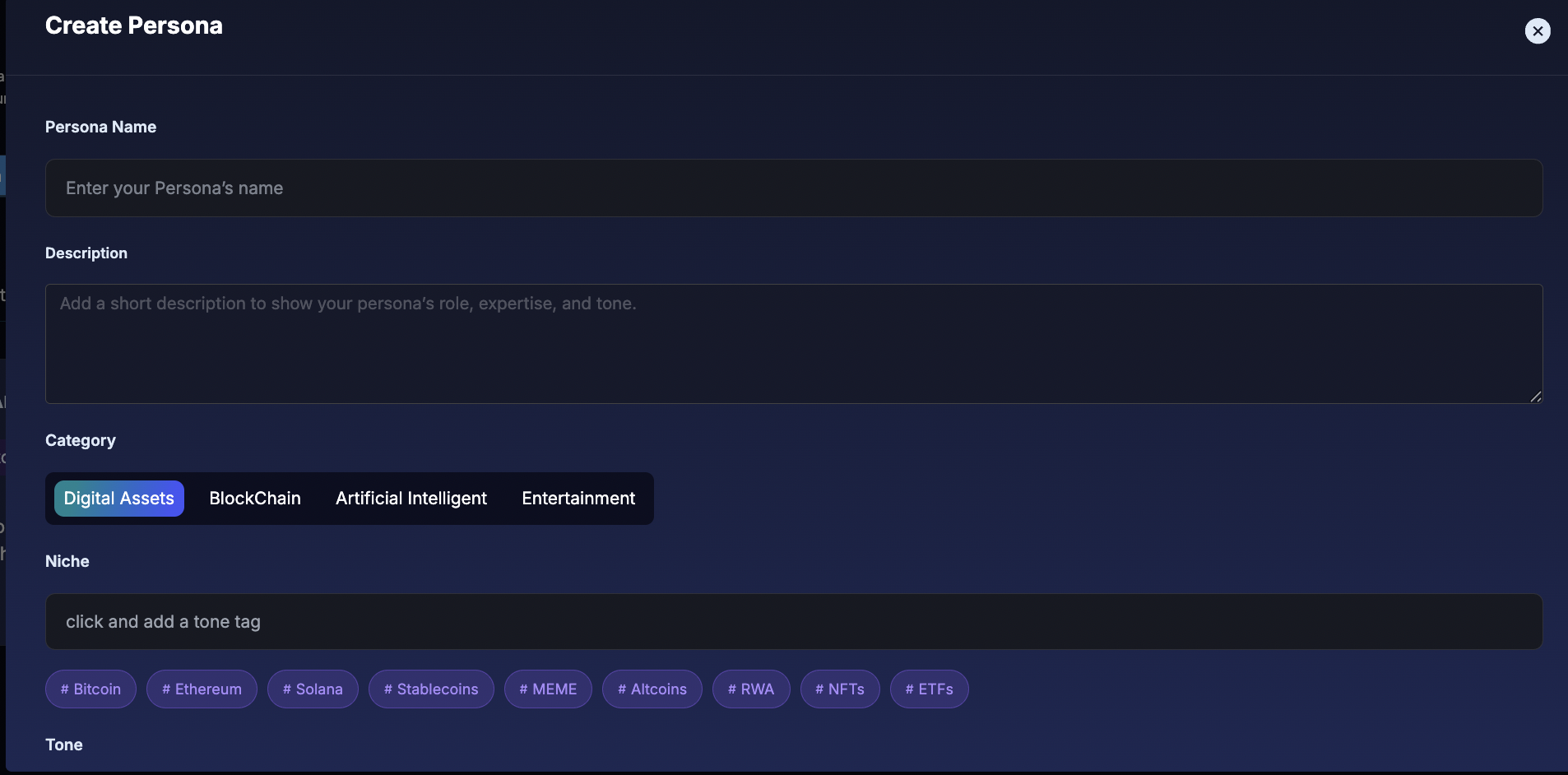Add the RWA niche tag
This screenshot has width=1568, height=775.
(x=751, y=689)
